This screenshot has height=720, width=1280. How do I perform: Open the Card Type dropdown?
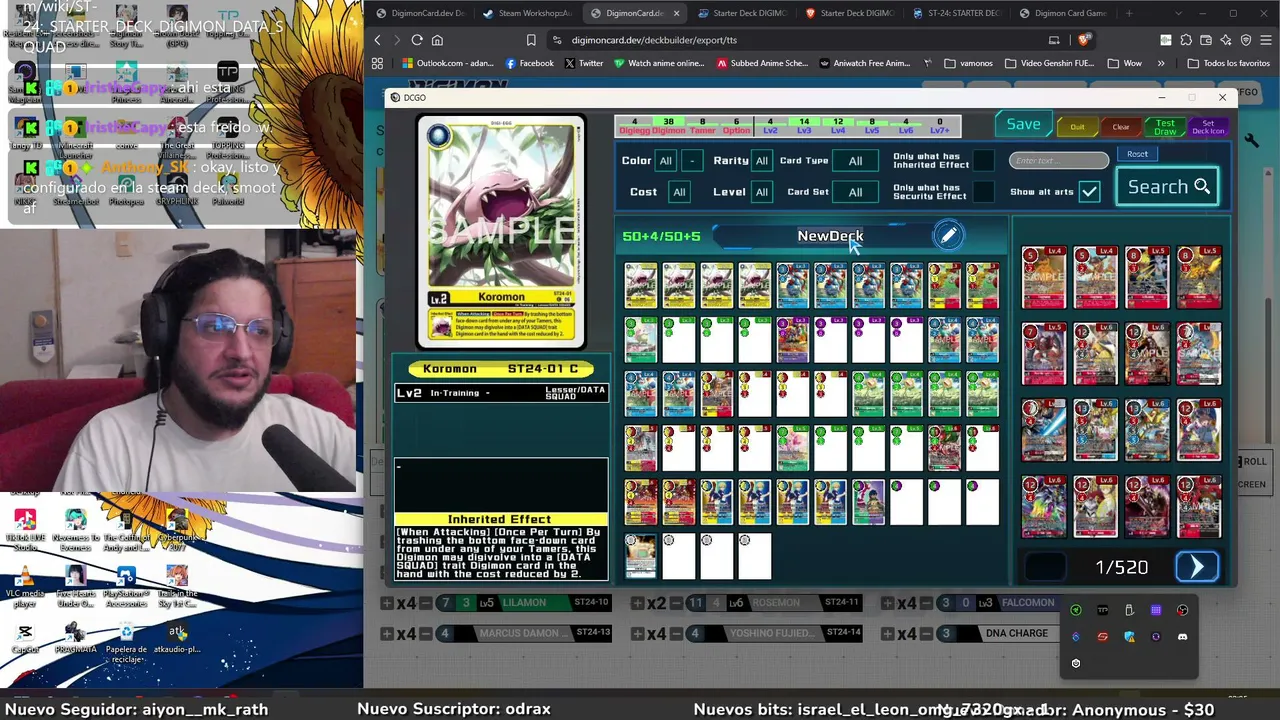855,160
